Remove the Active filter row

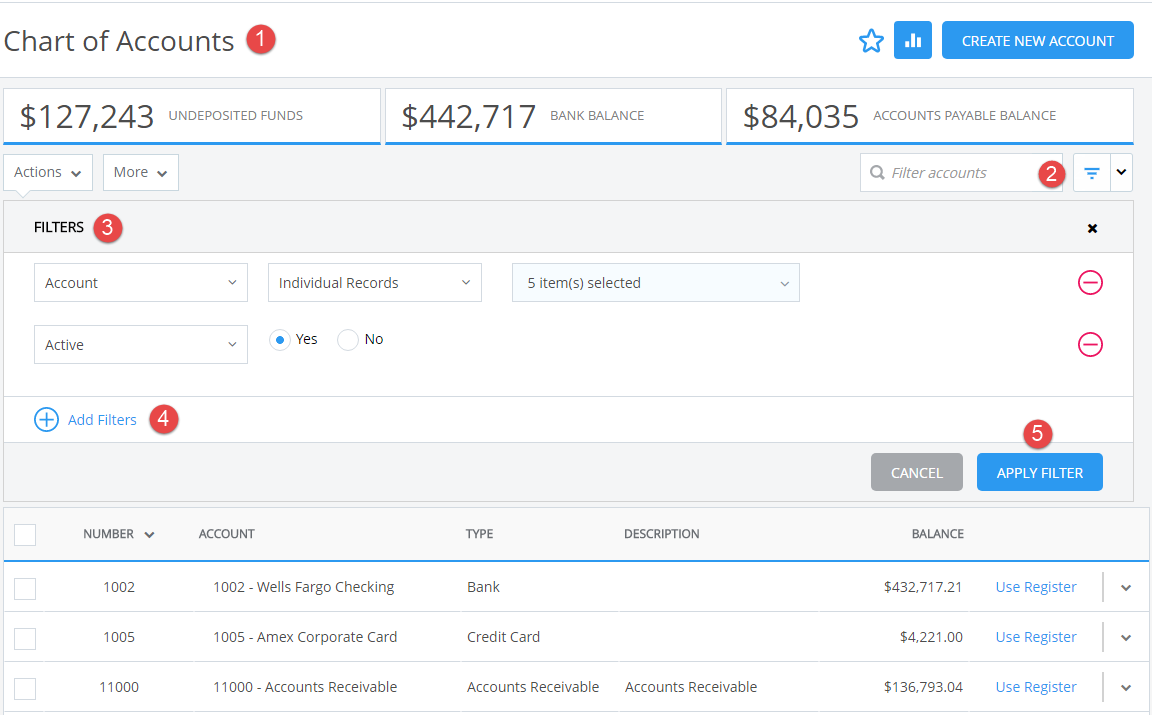coord(1090,344)
